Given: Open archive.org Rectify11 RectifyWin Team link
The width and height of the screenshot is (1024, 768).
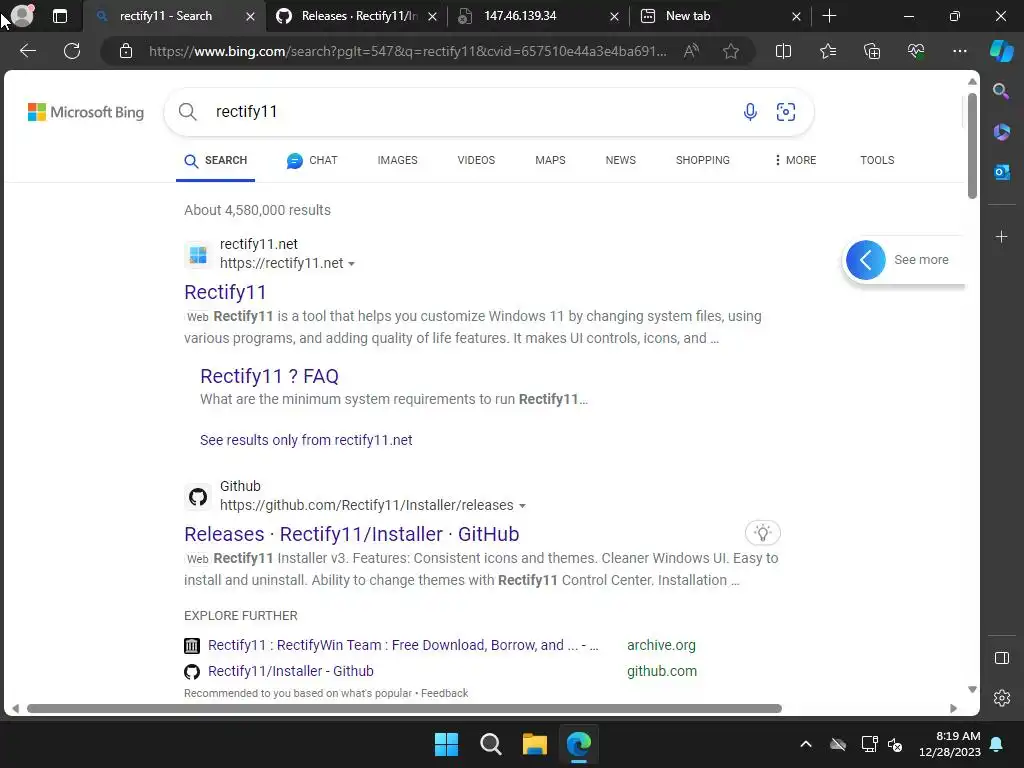Looking at the screenshot, I should pos(403,645).
